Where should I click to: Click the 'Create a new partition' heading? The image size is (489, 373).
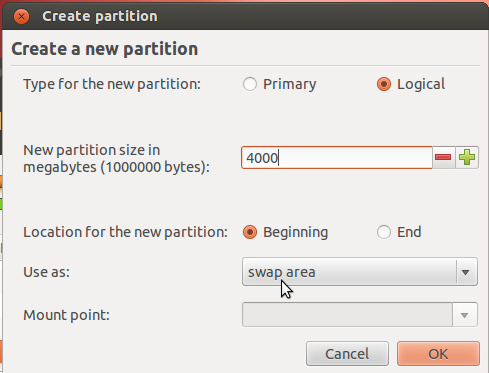(x=105, y=49)
